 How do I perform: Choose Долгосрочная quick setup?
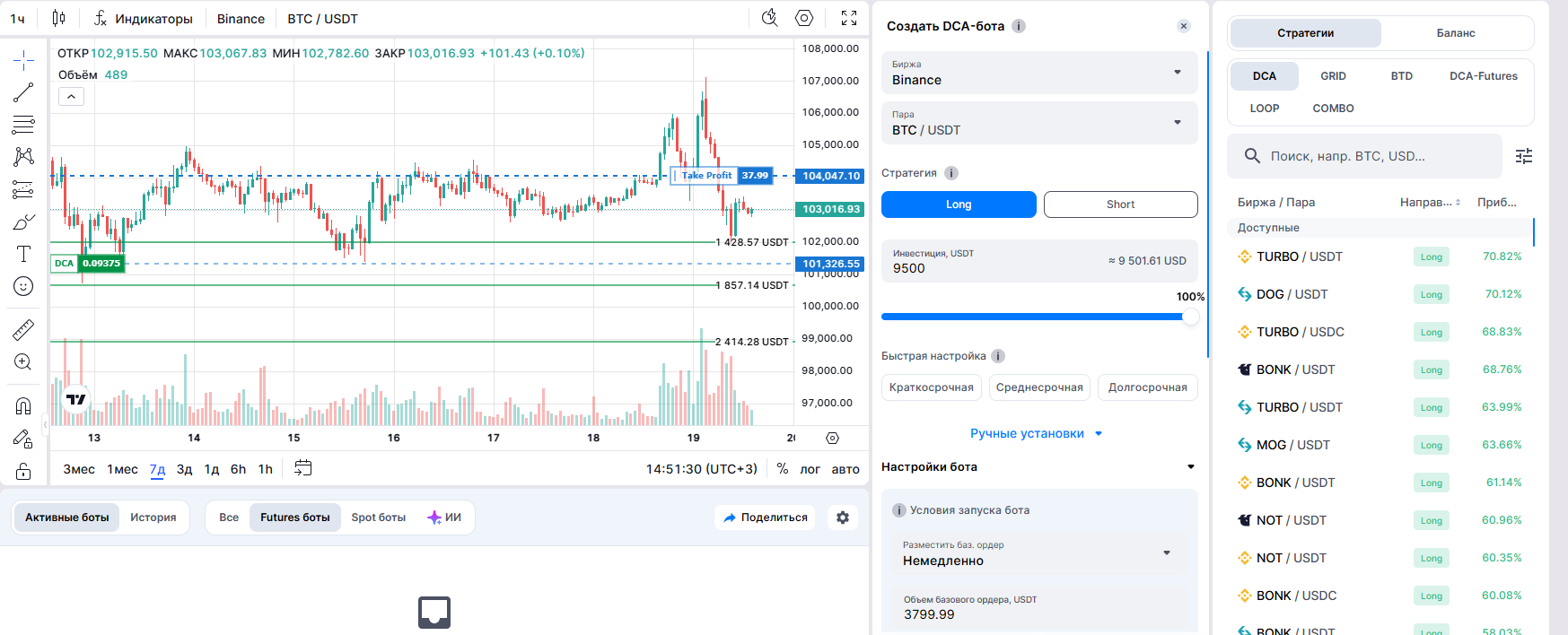pyautogui.click(x=1147, y=387)
